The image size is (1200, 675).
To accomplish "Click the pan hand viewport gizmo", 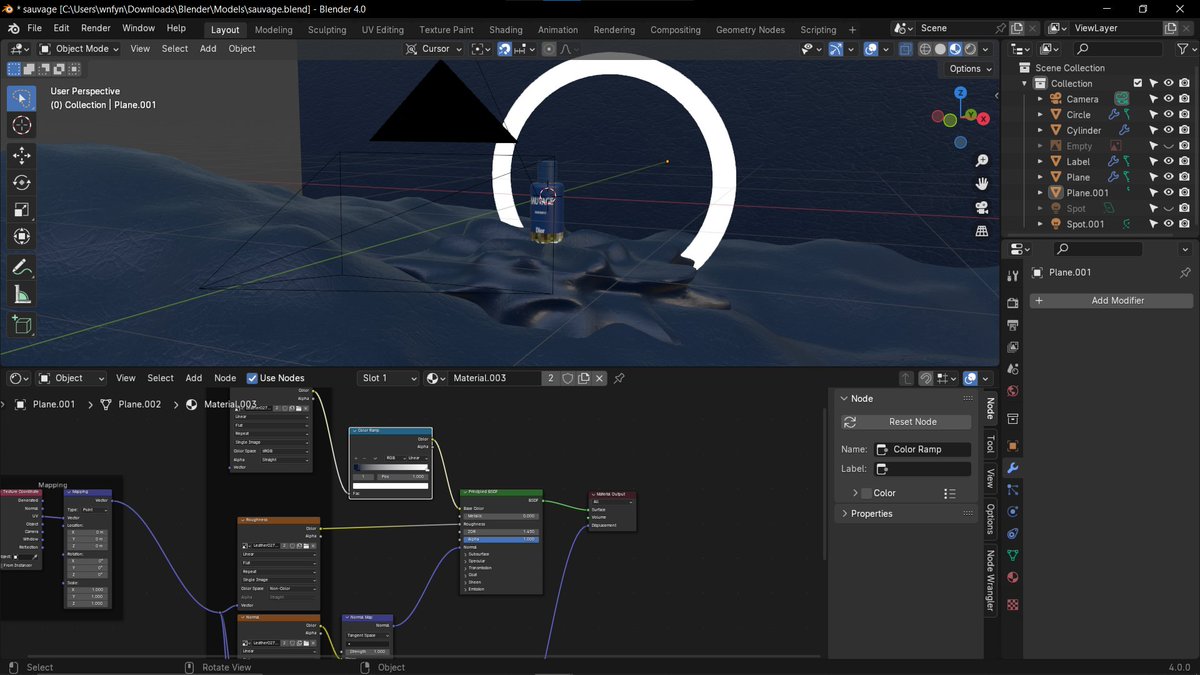I will (982, 184).
